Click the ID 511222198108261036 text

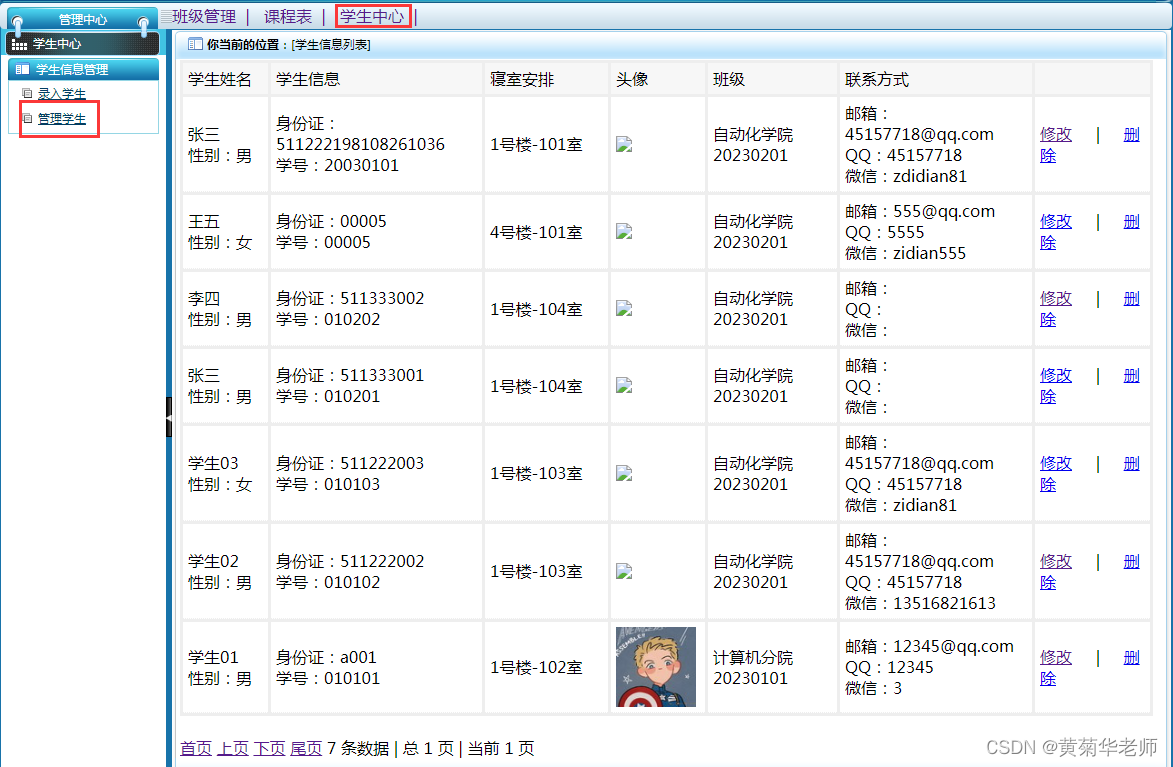(x=361, y=144)
